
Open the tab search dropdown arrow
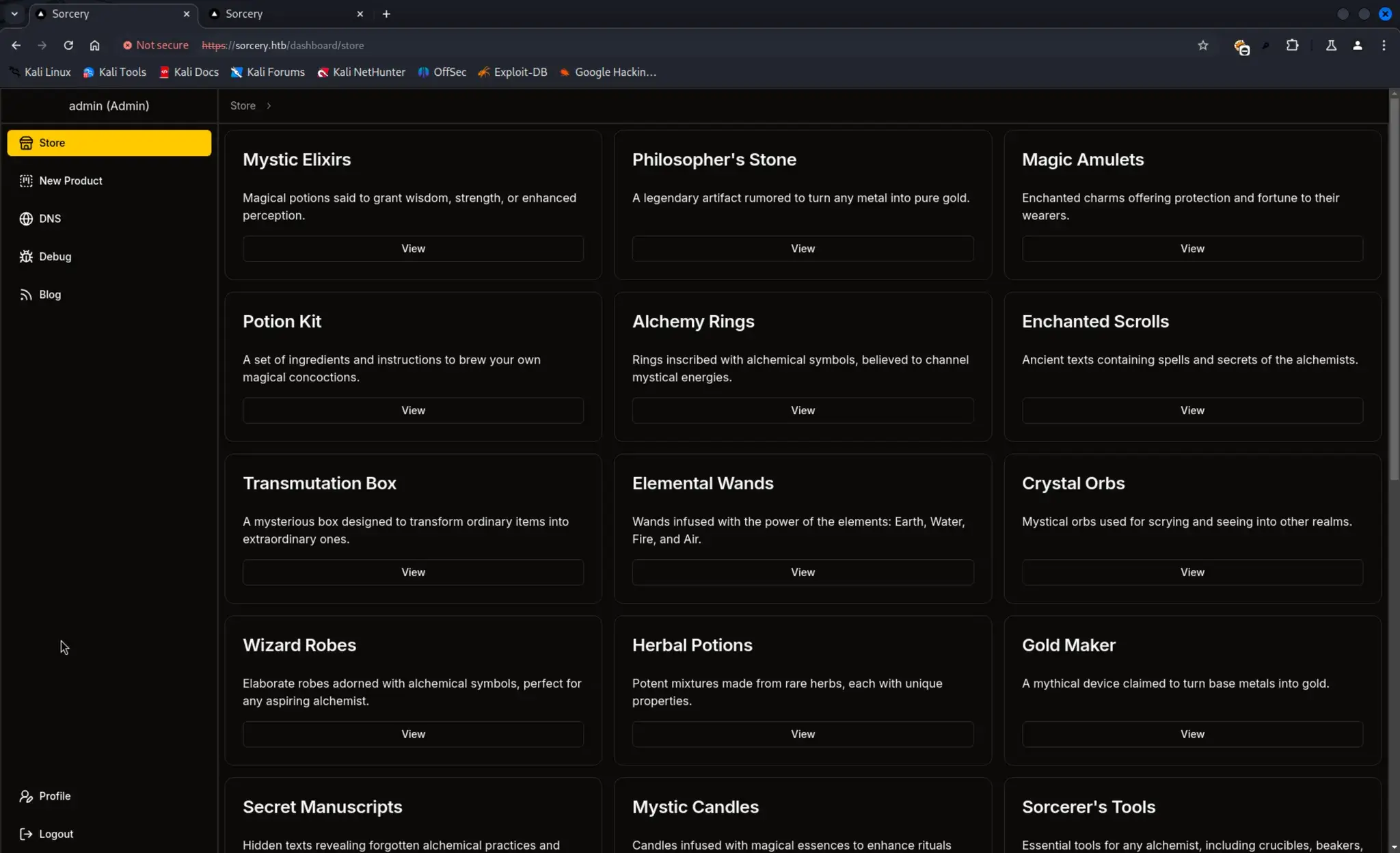(14, 14)
